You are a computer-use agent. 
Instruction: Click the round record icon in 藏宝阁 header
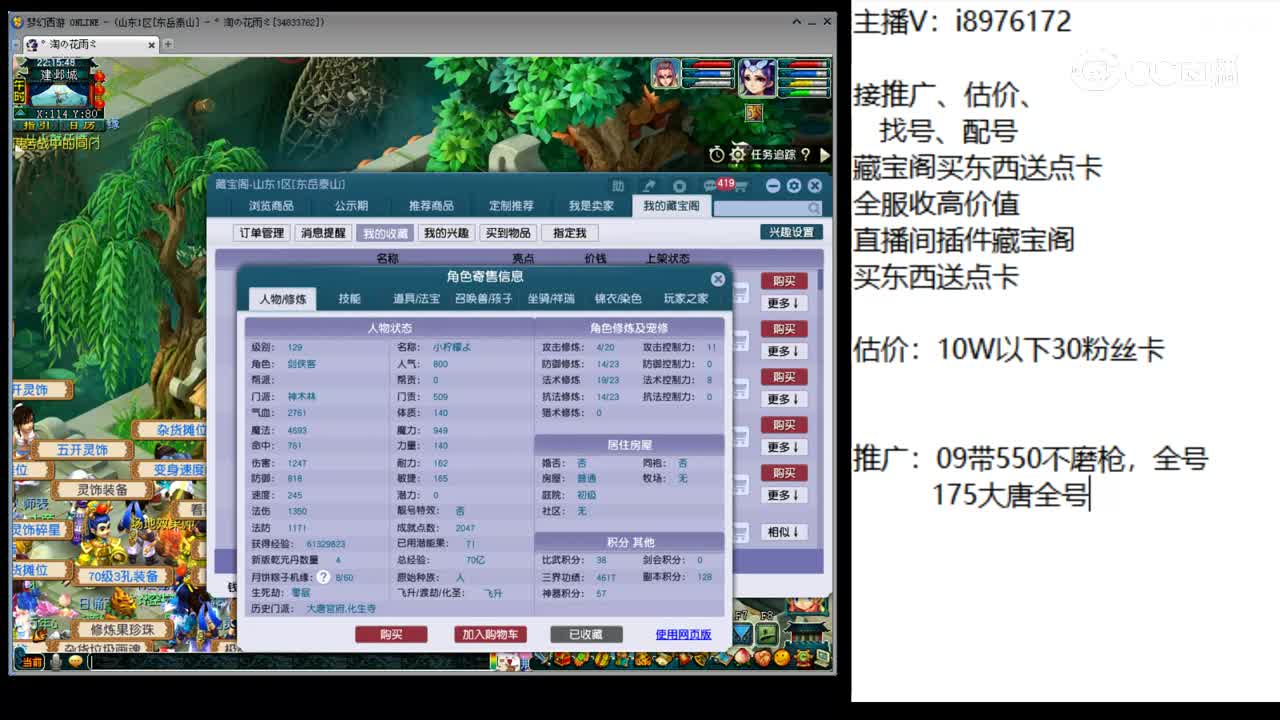coord(679,186)
